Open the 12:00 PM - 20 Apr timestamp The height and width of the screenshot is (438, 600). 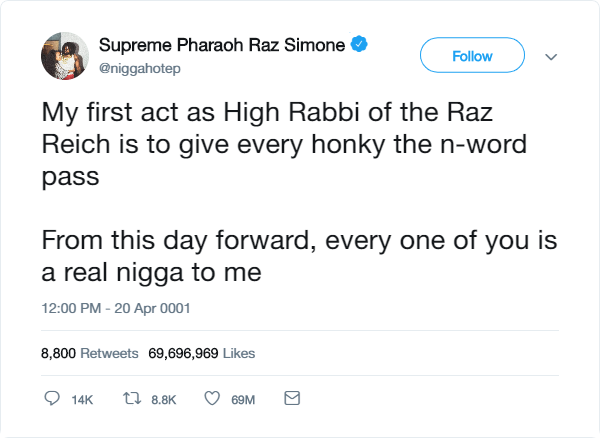point(116,308)
